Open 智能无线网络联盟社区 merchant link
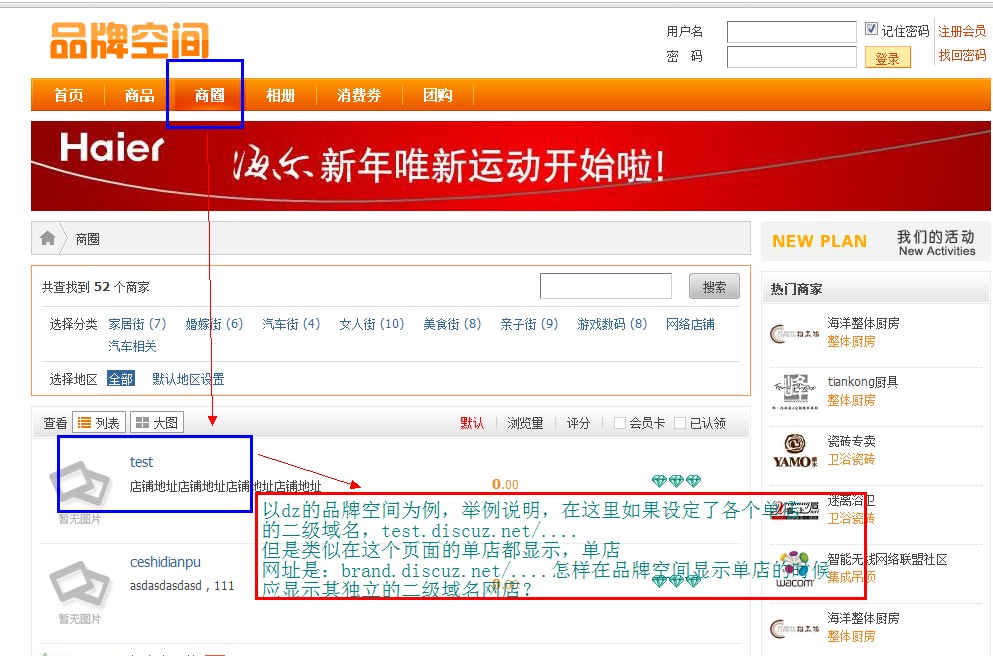 point(887,559)
